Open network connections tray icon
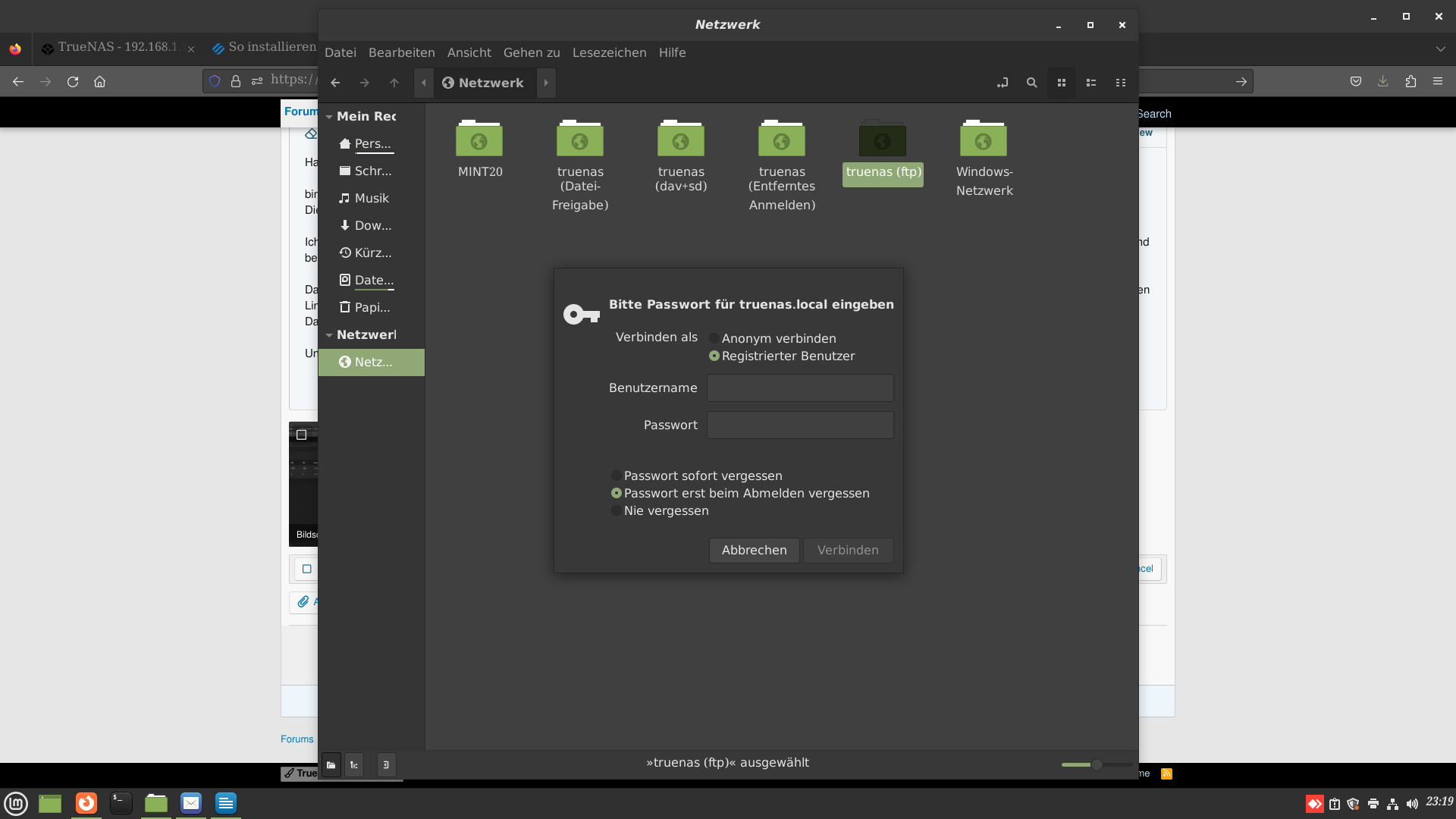1456x819 pixels. [x=1392, y=804]
